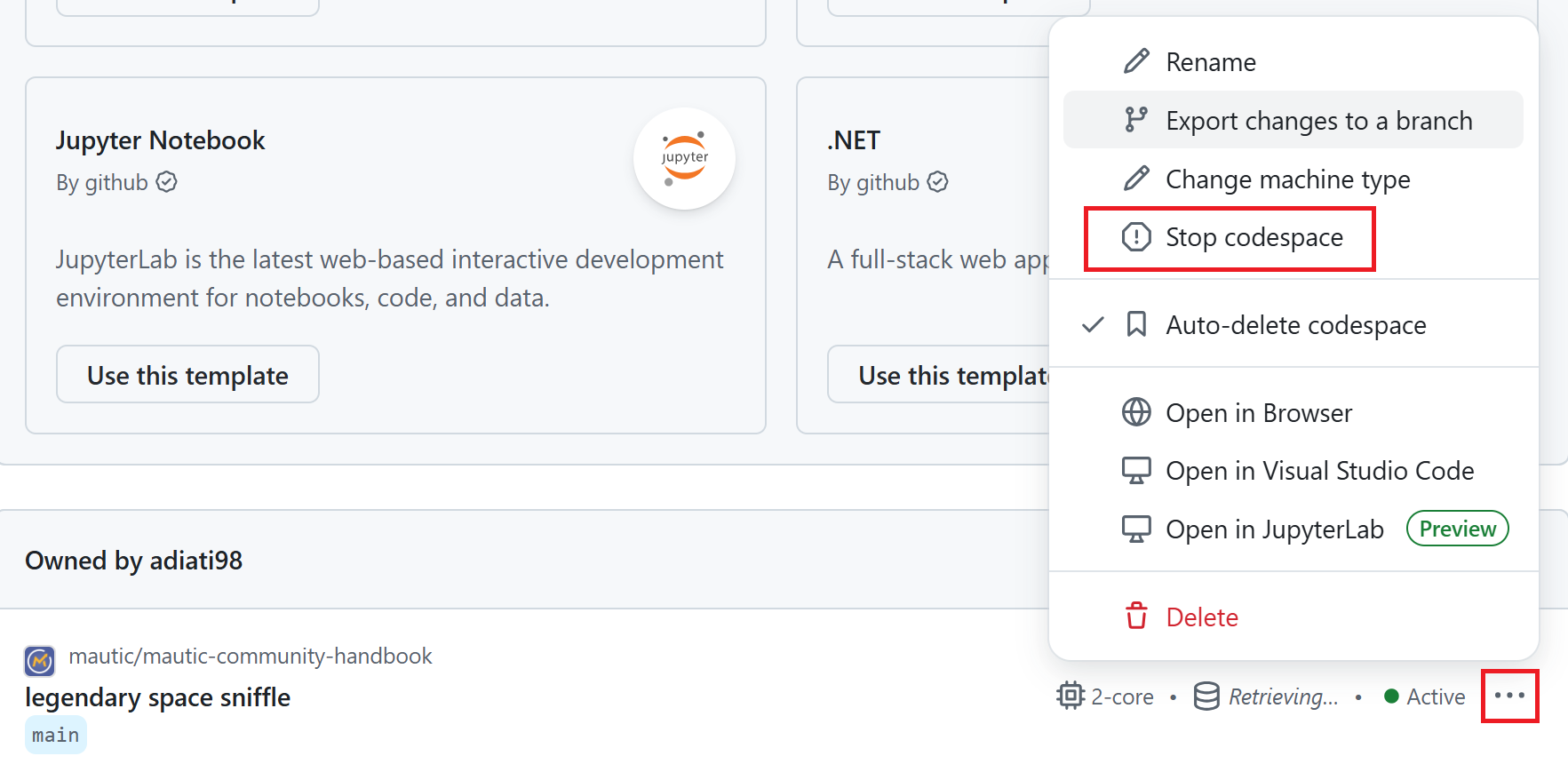The image size is (1568, 772).
Task: Click the mautic repository avatar icon
Action: (40, 661)
